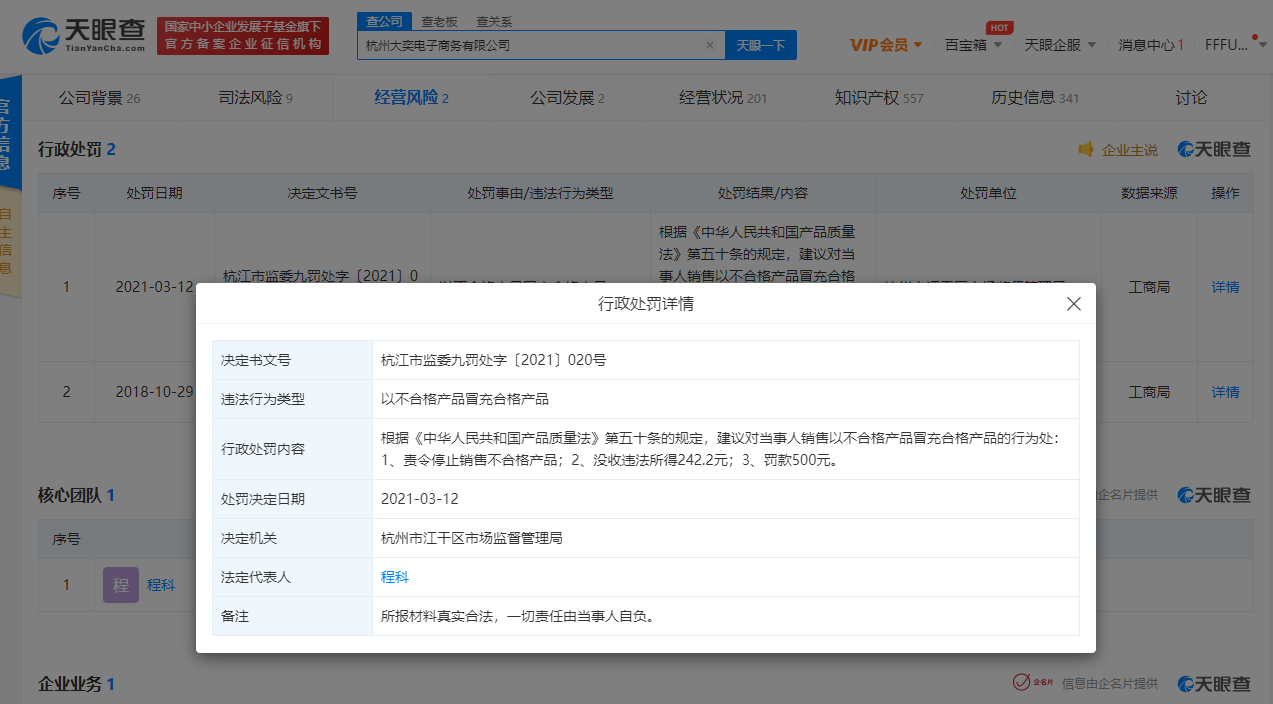Close the 行政处罚详情 dialog
The height and width of the screenshot is (704, 1273).
tap(1073, 304)
